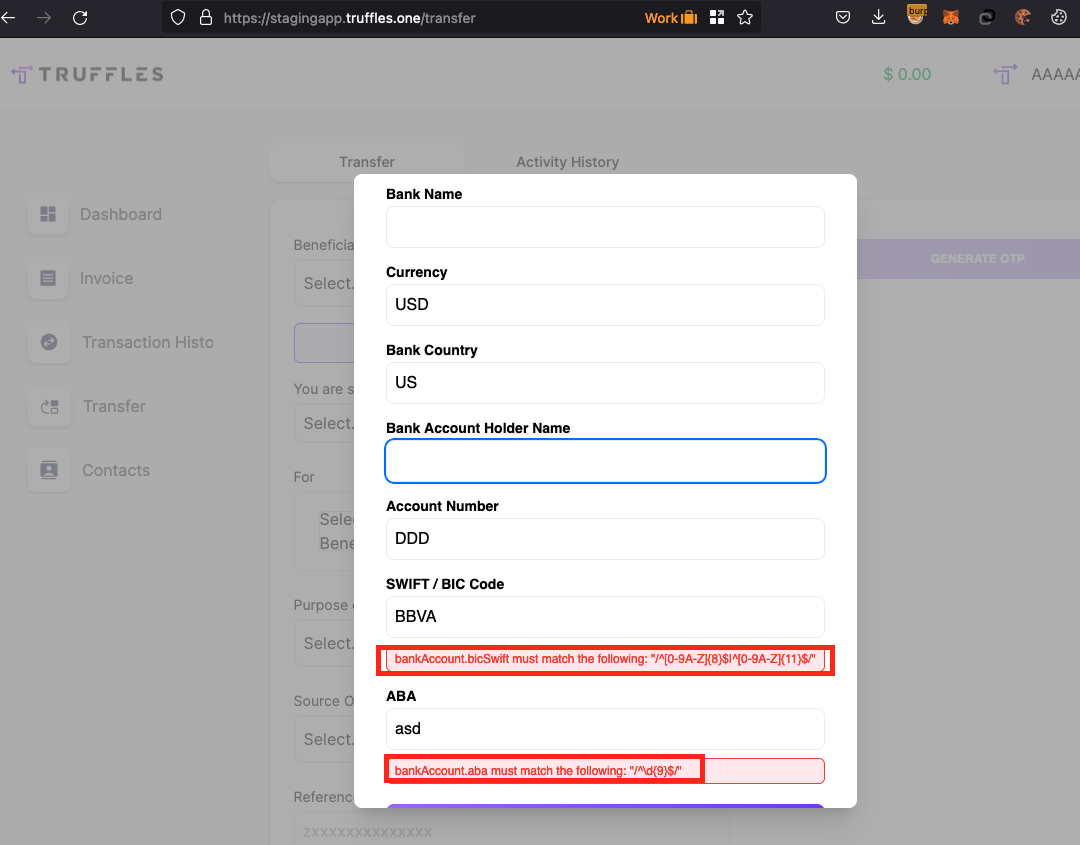This screenshot has width=1080, height=845.
Task: Bookmark this page with the star icon
Action: (745, 18)
